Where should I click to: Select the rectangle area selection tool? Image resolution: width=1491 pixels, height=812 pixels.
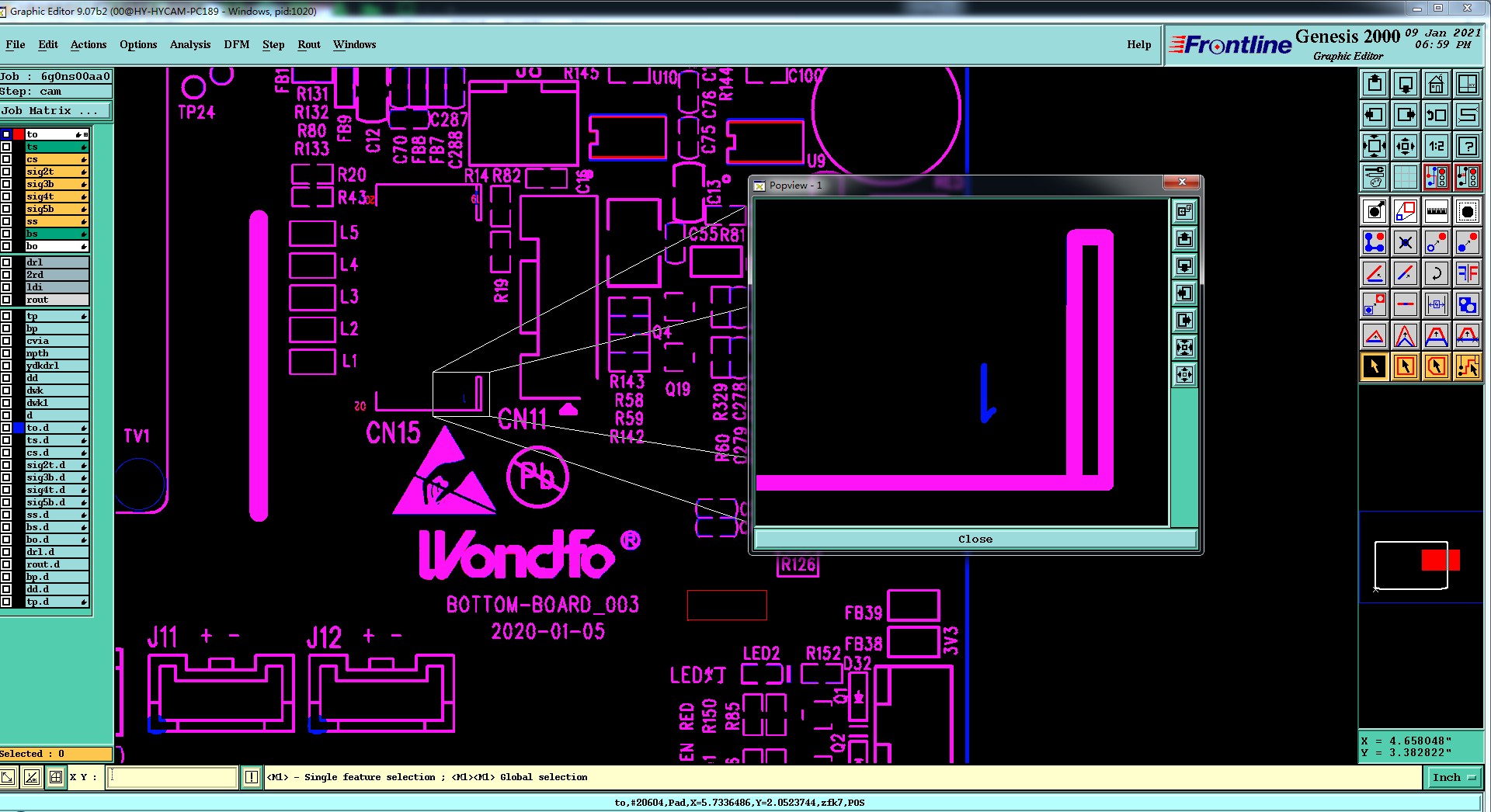click(x=1406, y=366)
